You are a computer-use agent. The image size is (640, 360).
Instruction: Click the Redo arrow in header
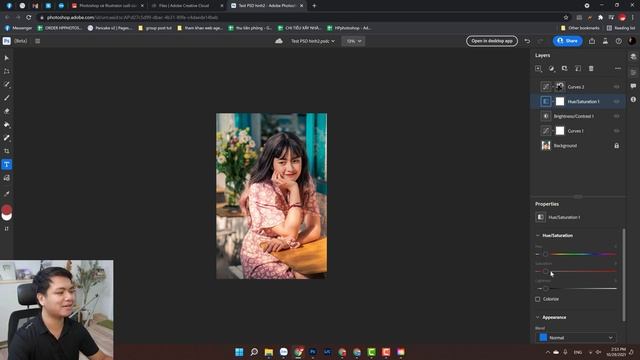pos(540,41)
